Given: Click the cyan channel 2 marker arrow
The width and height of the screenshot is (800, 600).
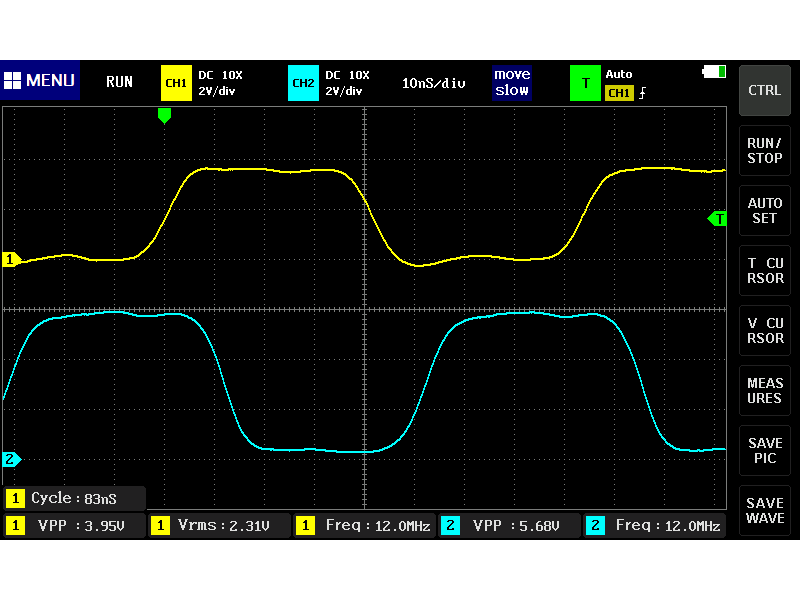Looking at the screenshot, I should click(9, 459).
